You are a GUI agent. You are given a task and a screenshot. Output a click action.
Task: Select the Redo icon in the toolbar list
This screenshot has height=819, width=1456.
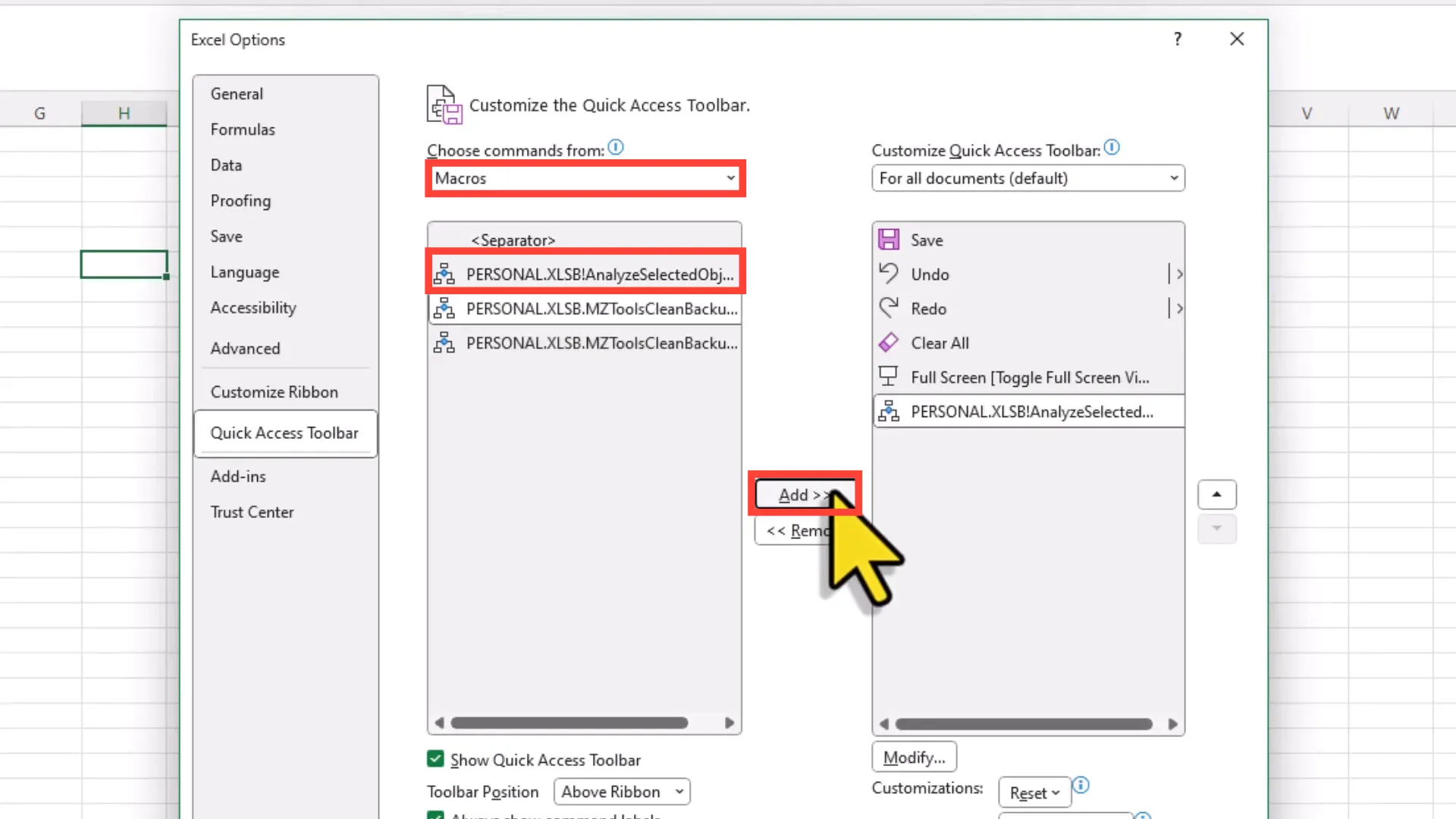coord(888,308)
